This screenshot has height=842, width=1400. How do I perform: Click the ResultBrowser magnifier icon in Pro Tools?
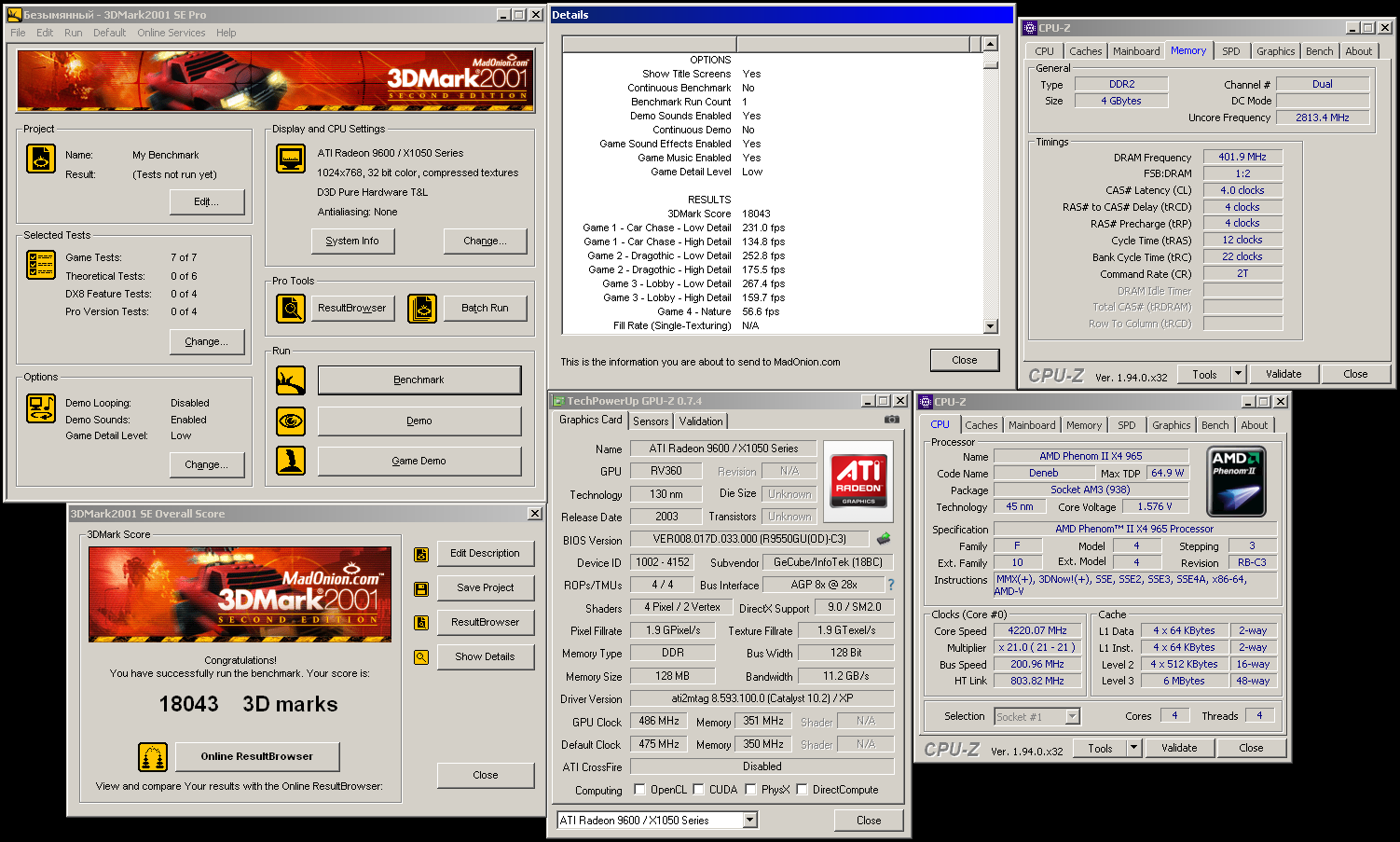coord(291,308)
